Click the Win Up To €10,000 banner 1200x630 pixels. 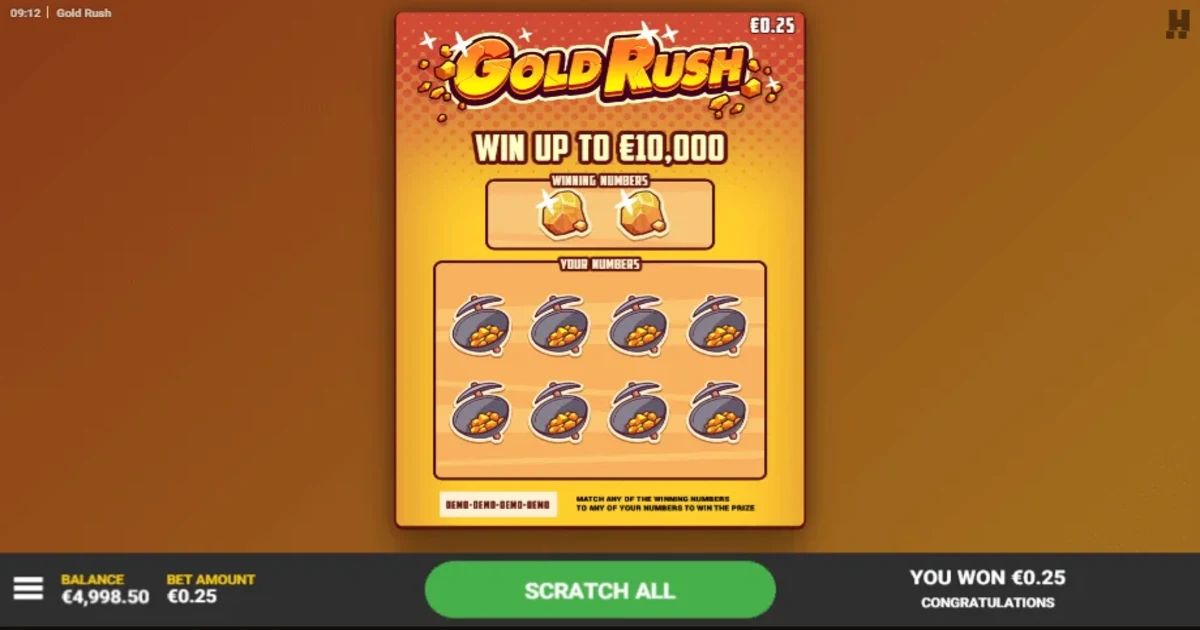click(600, 148)
